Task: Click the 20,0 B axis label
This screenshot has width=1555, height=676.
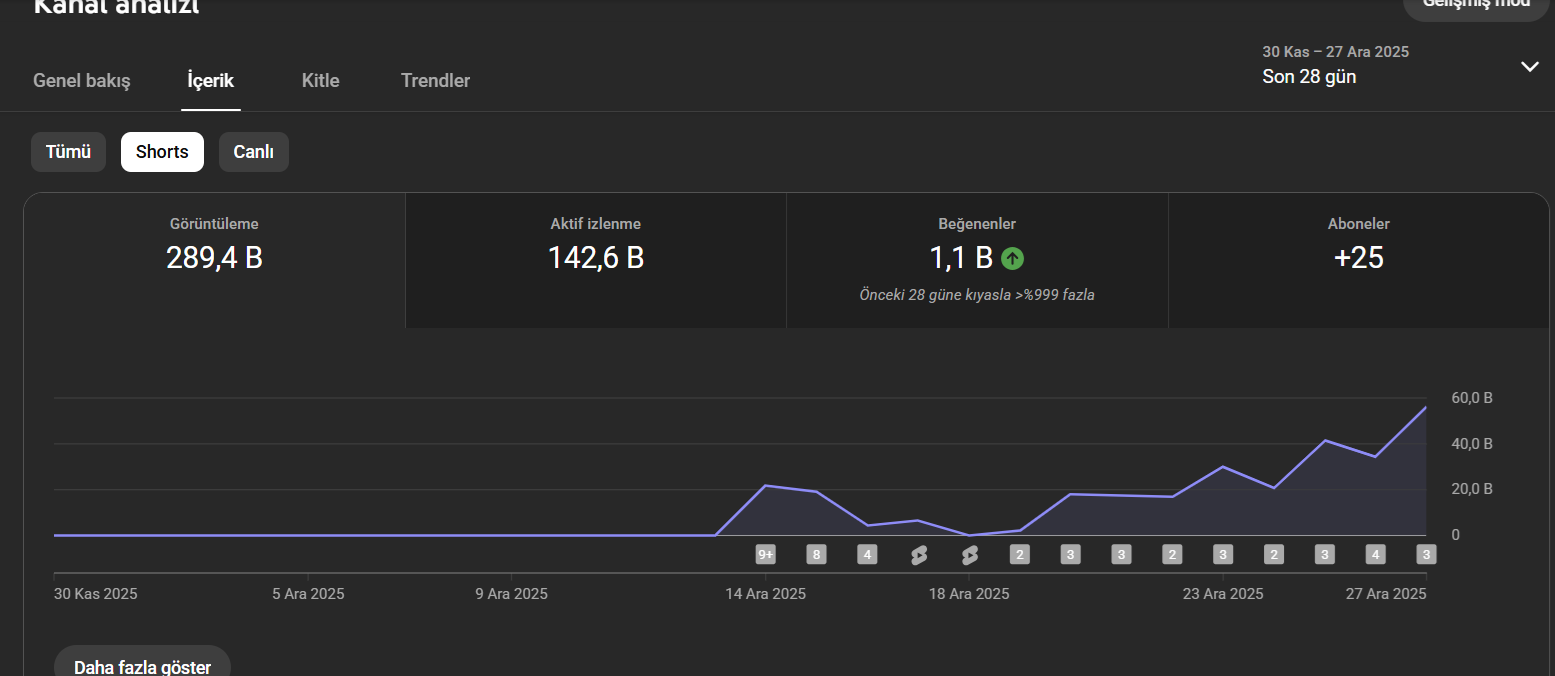Action: 1472,489
